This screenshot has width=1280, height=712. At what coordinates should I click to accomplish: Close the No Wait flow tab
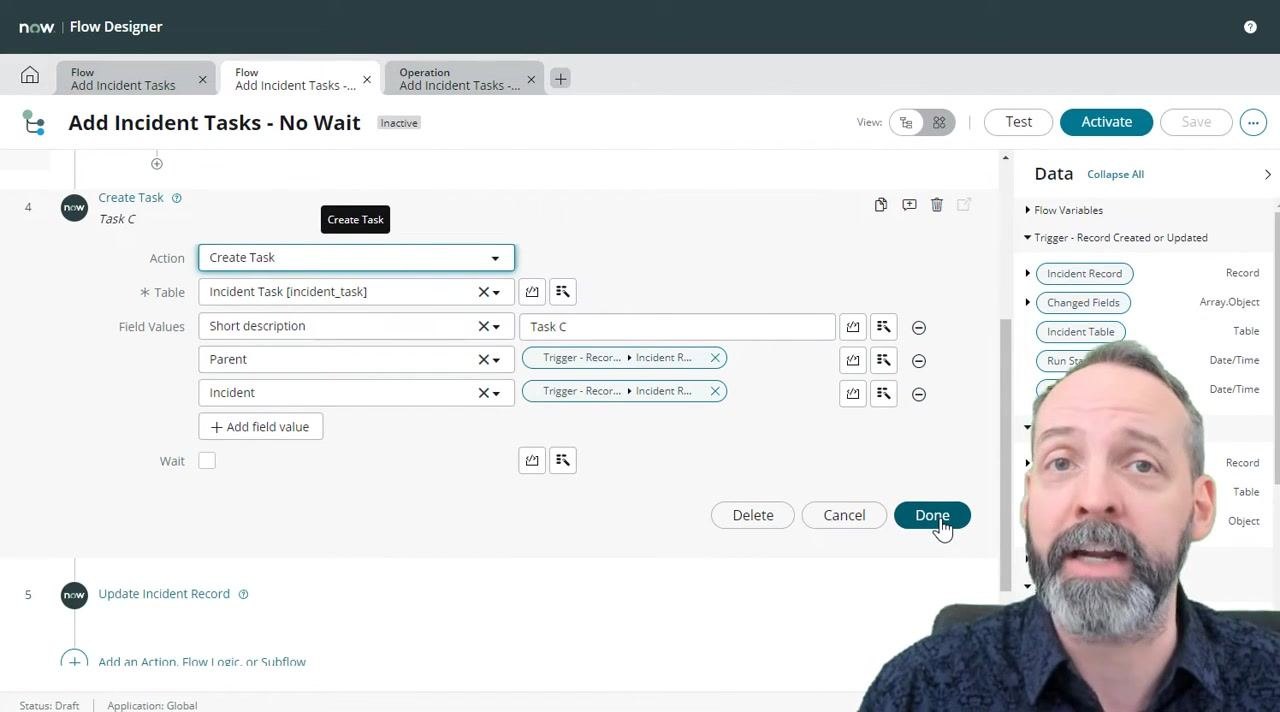tap(367, 80)
